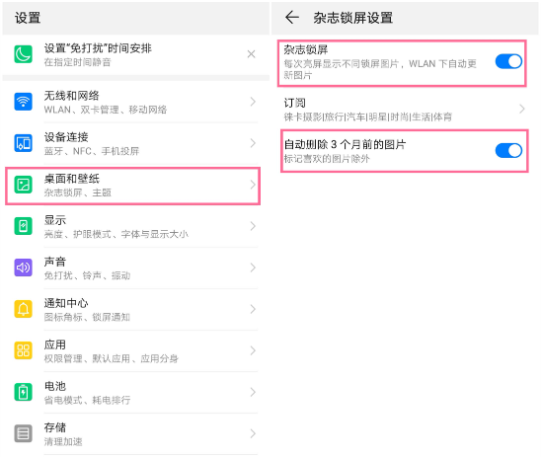
Task: Go back using the arrow beside 杂志锁屏设置
Action: (x=292, y=17)
